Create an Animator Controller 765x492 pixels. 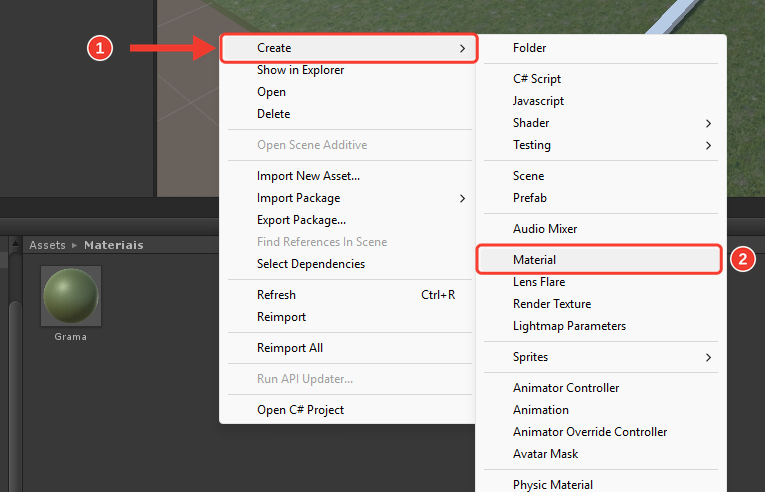(x=601, y=388)
